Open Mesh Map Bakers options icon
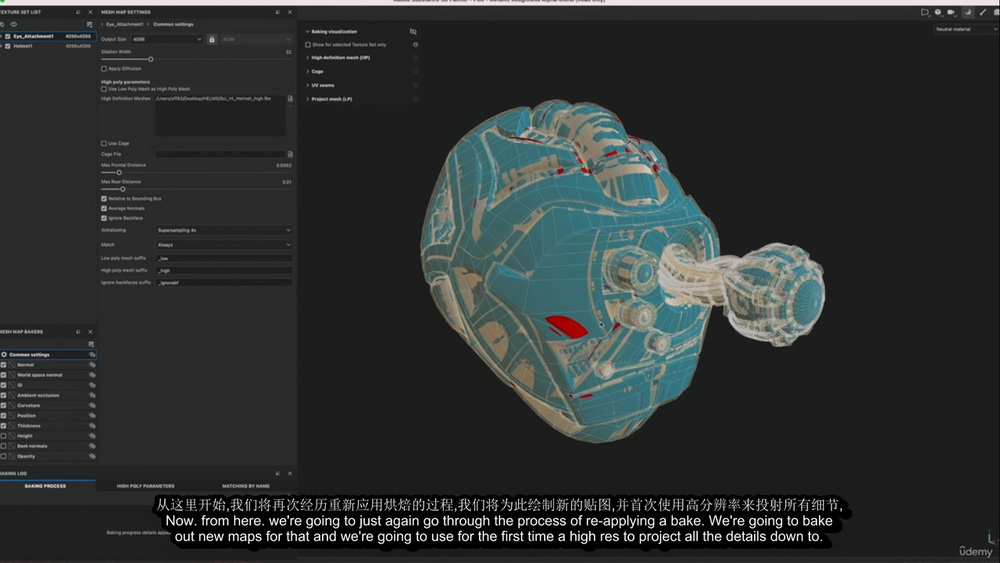1000x563 pixels. [x=91, y=344]
